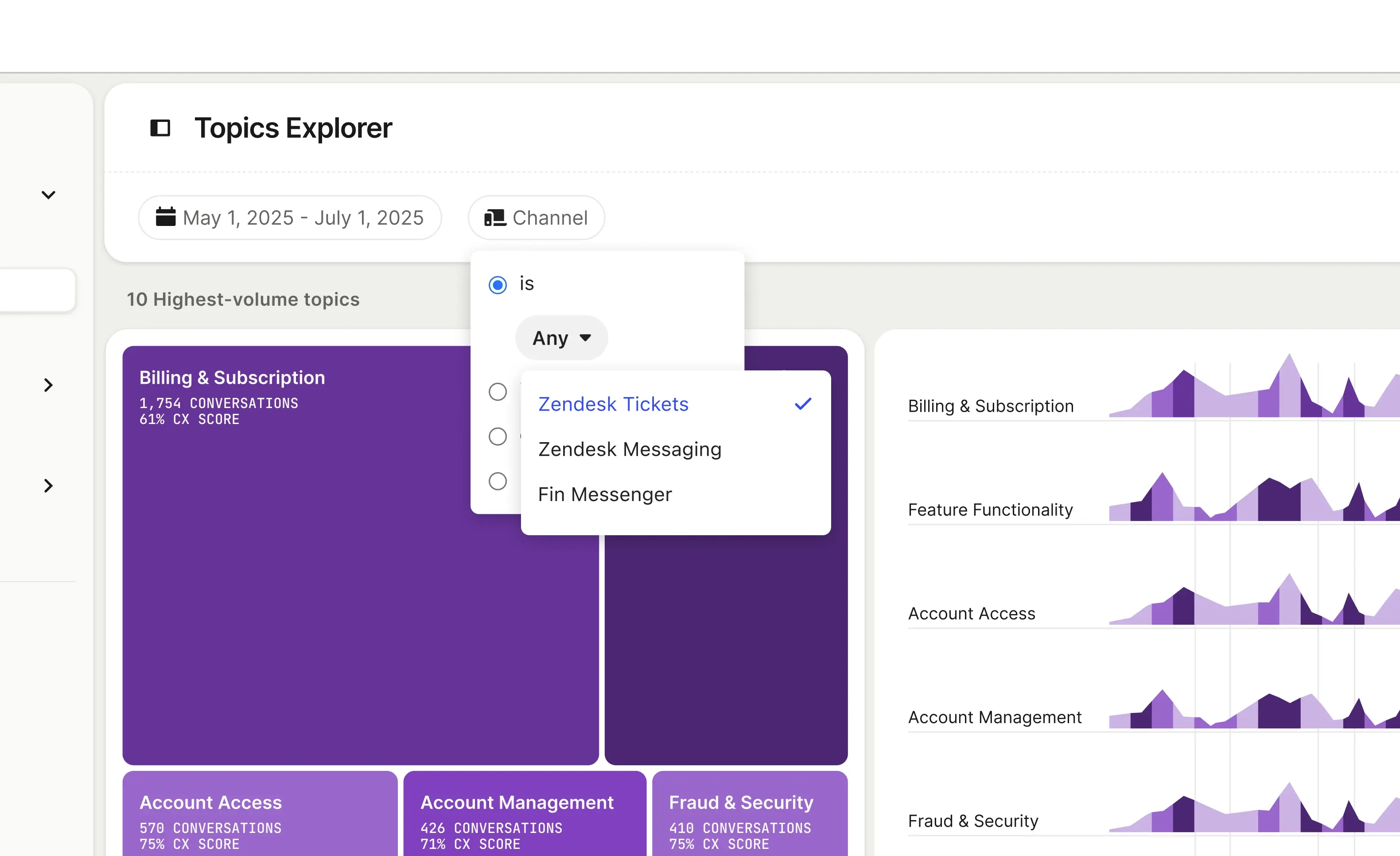The height and width of the screenshot is (856, 1400).
Task: Open the Any dropdown
Action: click(x=561, y=338)
